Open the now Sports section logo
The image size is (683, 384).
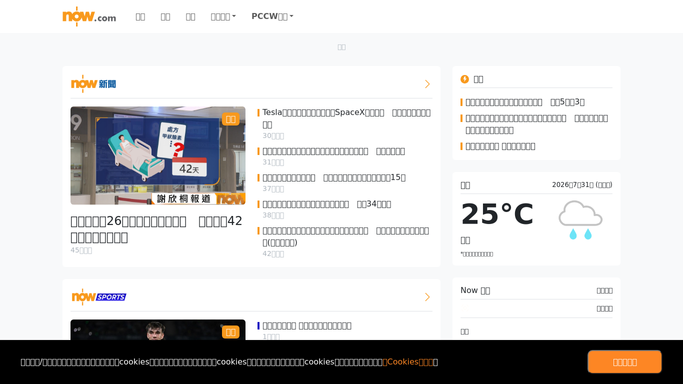99,297
